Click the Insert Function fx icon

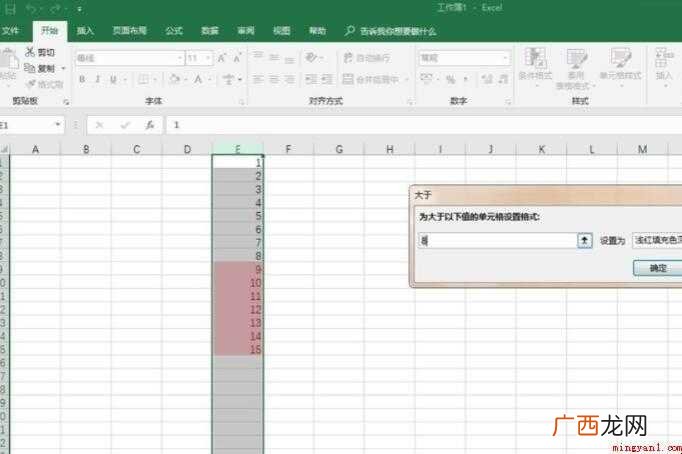[x=150, y=125]
